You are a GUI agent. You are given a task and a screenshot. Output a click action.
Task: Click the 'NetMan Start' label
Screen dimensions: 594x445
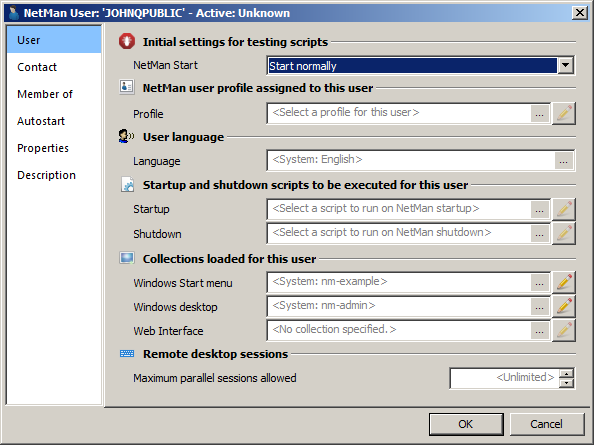coord(165,65)
